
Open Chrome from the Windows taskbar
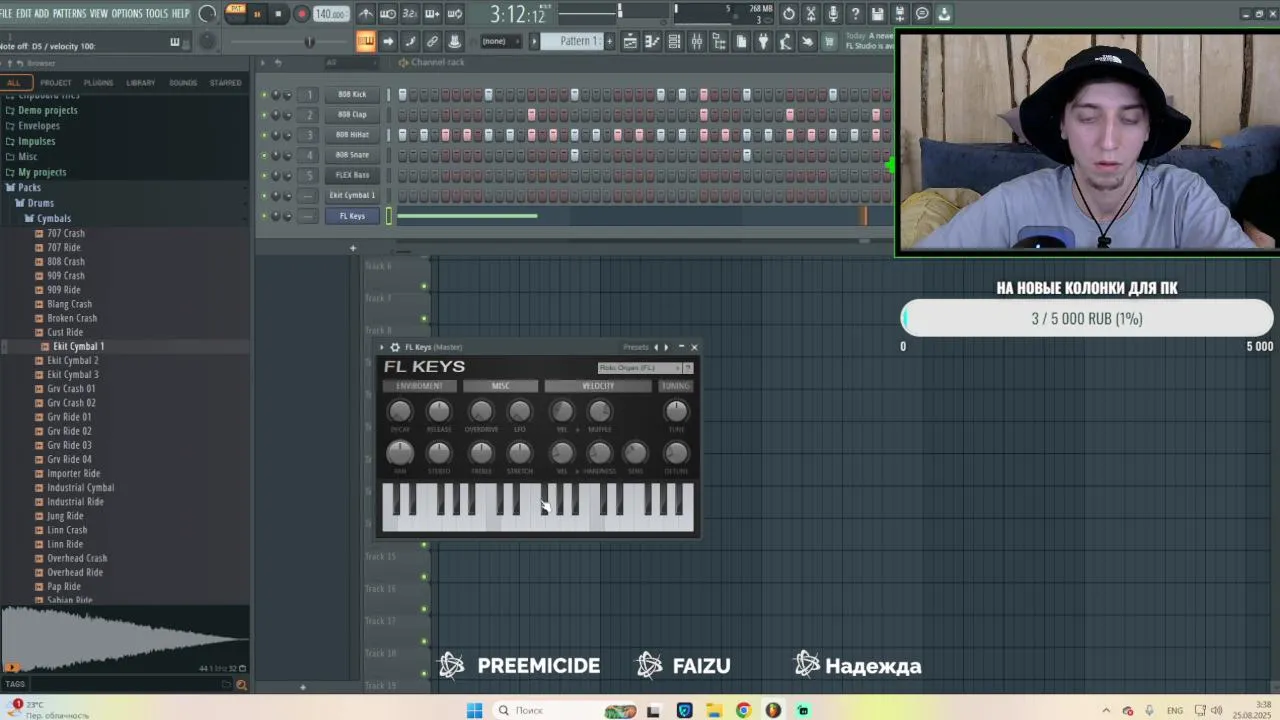point(743,710)
